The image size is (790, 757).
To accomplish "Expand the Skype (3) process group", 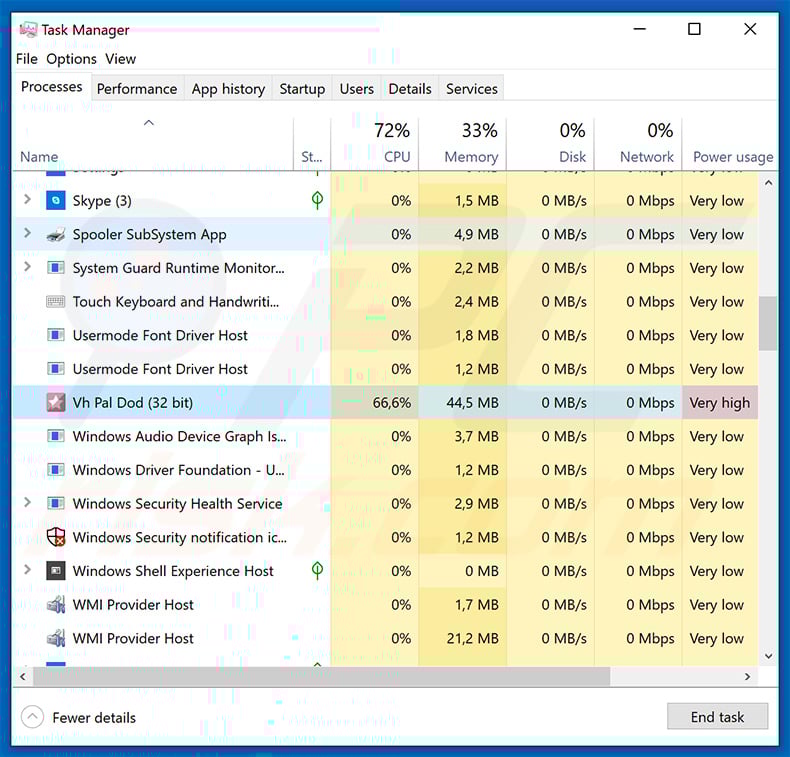I will click(x=28, y=199).
